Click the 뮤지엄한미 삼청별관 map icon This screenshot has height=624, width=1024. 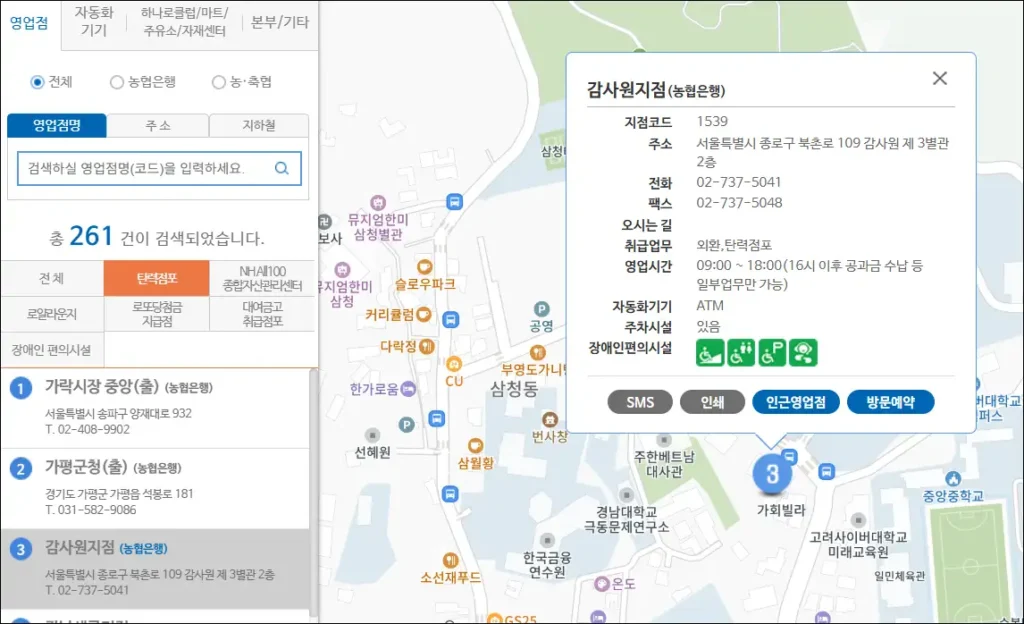tap(378, 202)
